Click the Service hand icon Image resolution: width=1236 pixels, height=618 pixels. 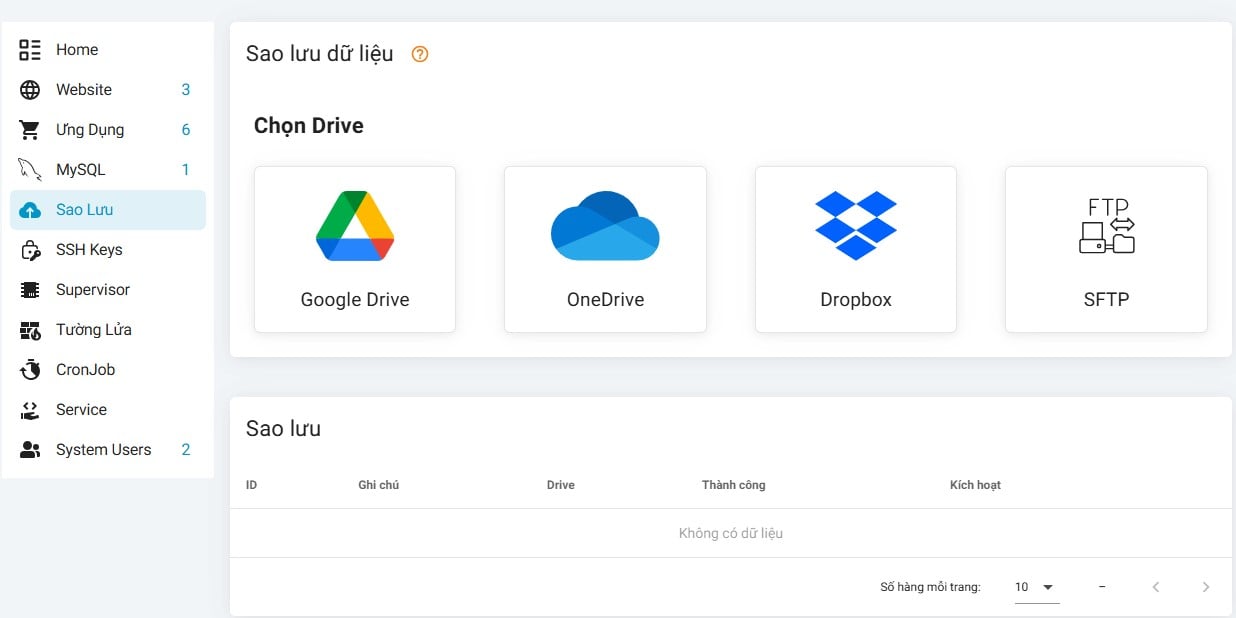30,410
